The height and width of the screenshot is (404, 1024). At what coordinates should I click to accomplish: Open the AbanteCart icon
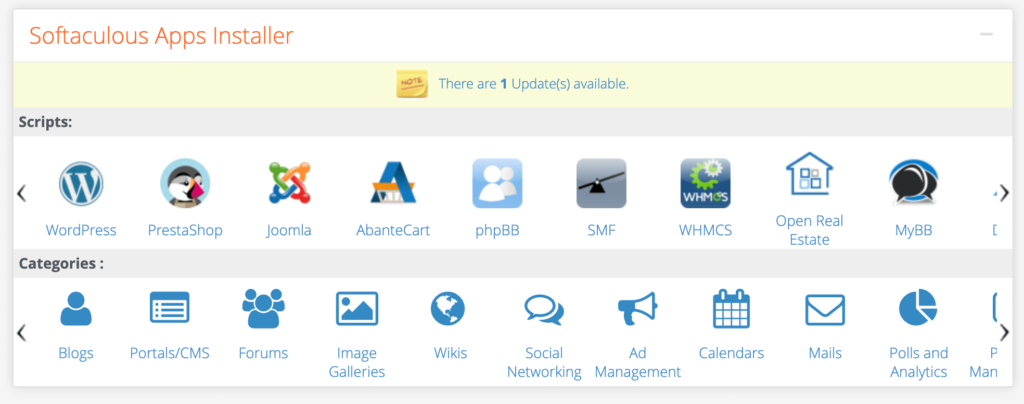coord(393,183)
